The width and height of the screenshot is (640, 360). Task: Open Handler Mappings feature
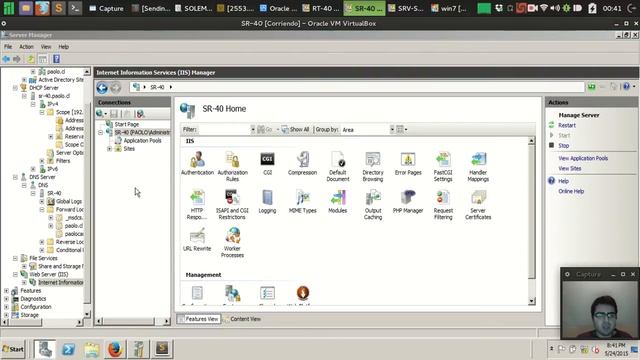478,166
